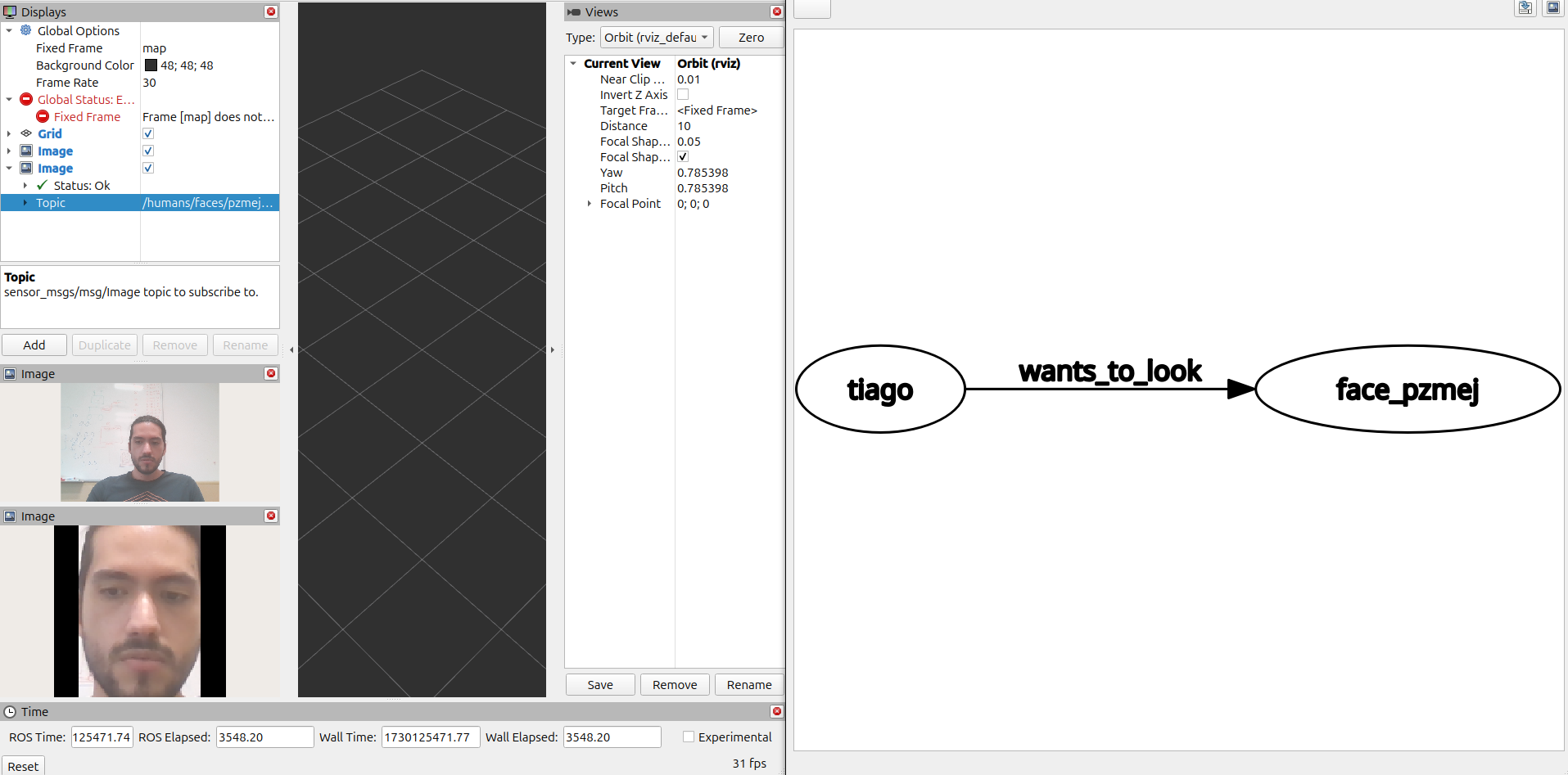The height and width of the screenshot is (775, 1568).
Task: Click the Frame Rate value 30
Action: pos(149,83)
